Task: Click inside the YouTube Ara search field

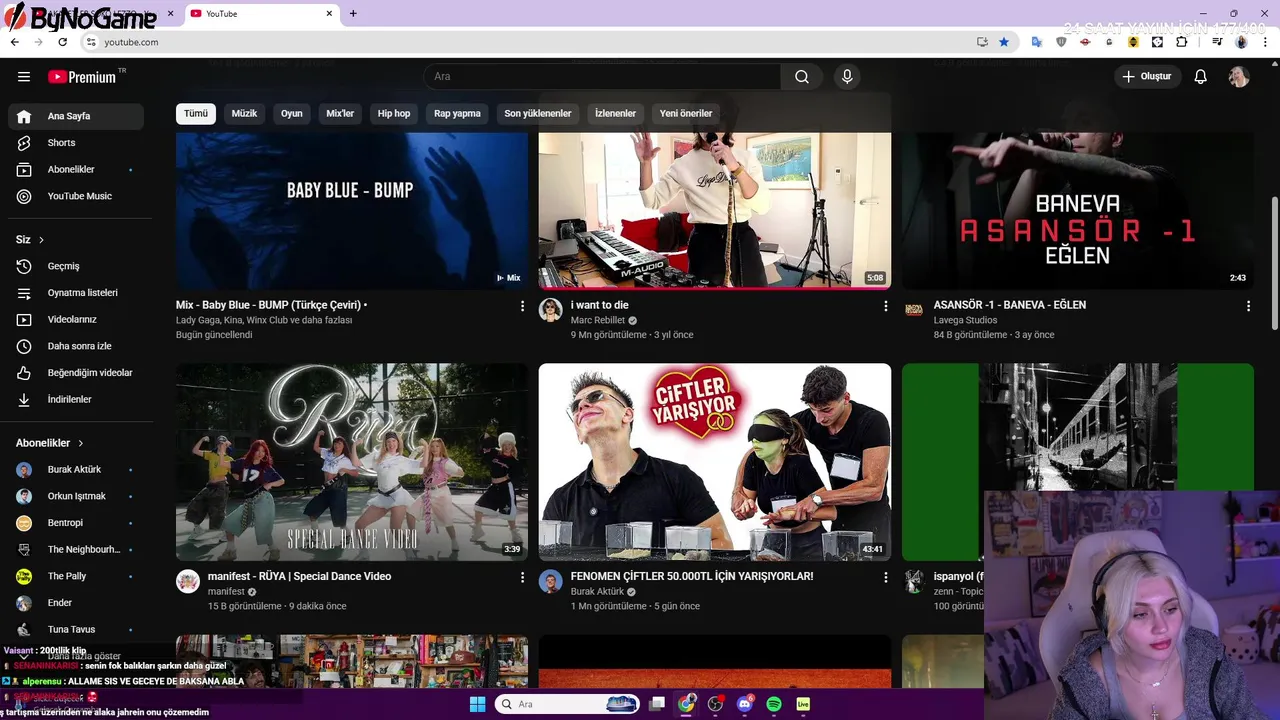Action: (602, 77)
